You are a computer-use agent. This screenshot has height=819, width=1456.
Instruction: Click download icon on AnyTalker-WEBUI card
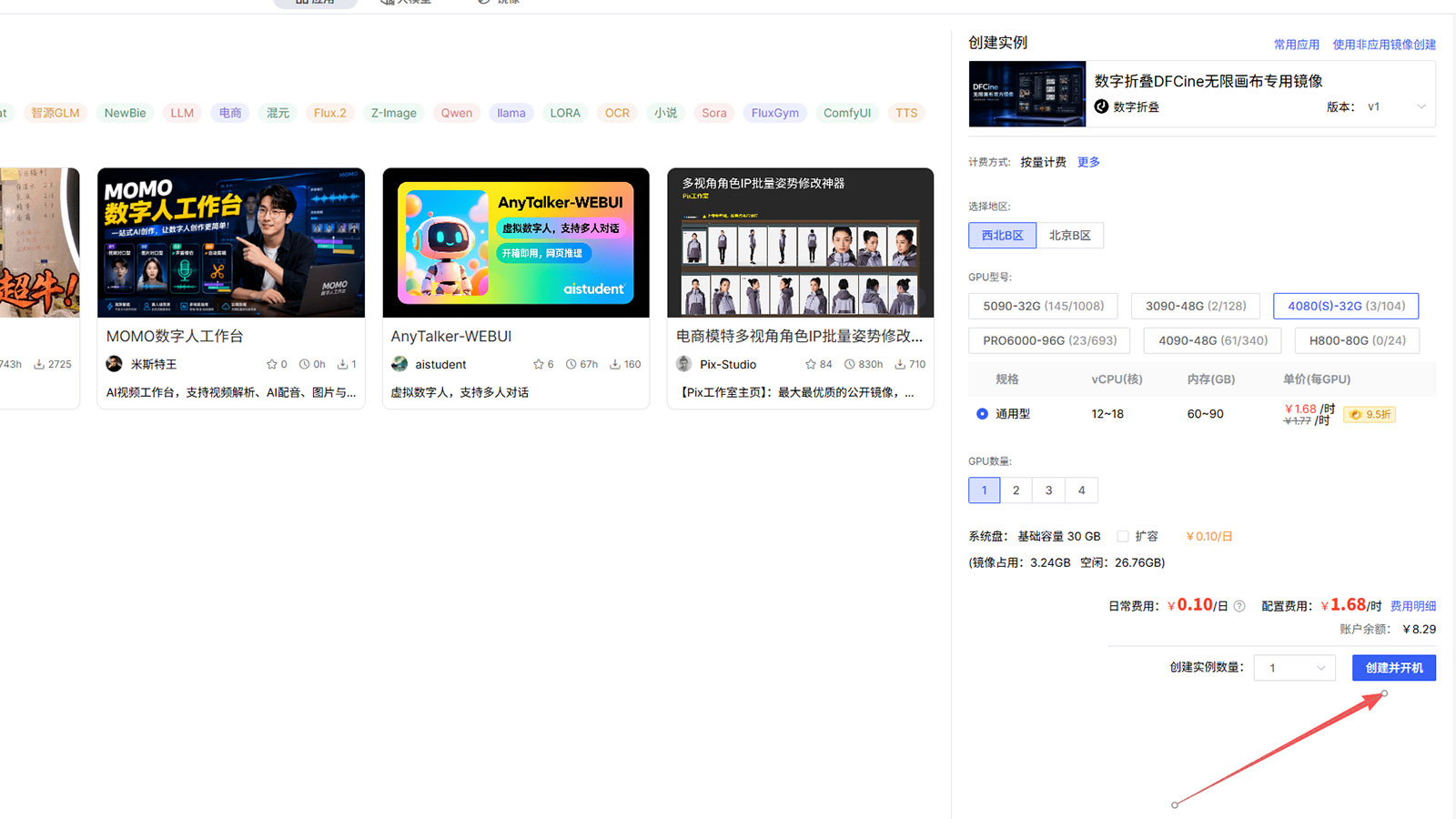(615, 364)
